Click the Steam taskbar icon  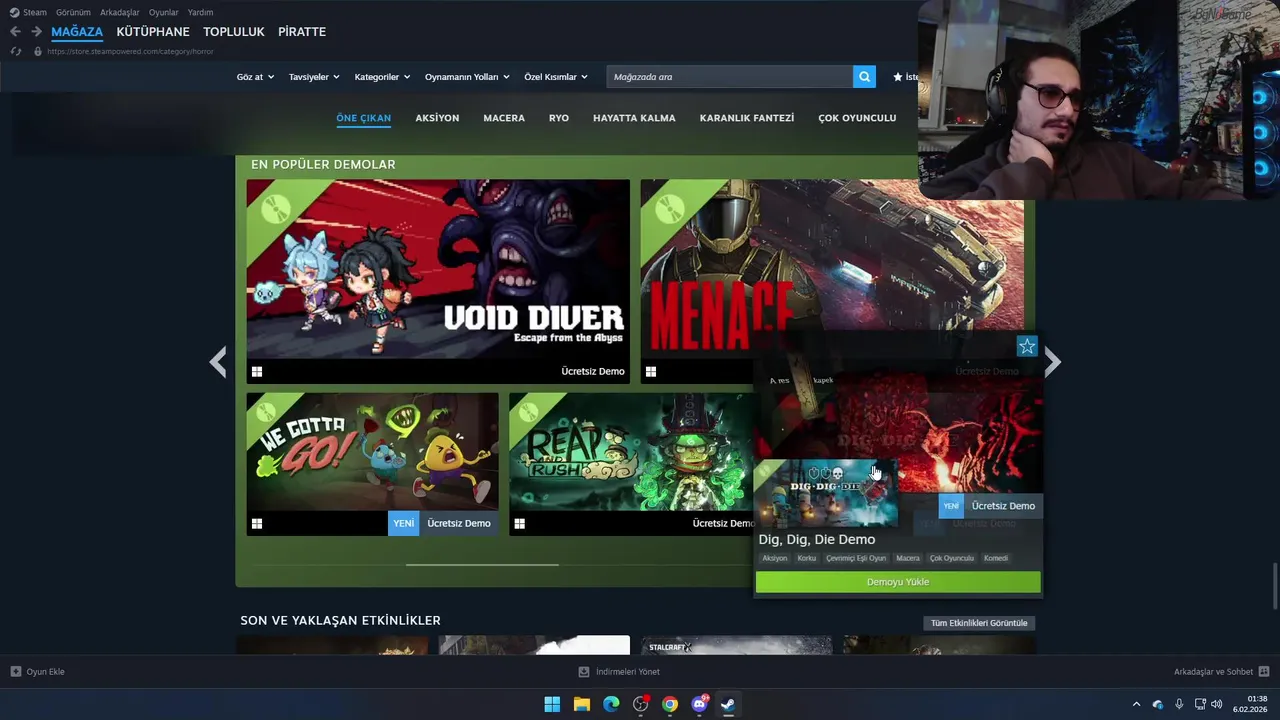[729, 705]
